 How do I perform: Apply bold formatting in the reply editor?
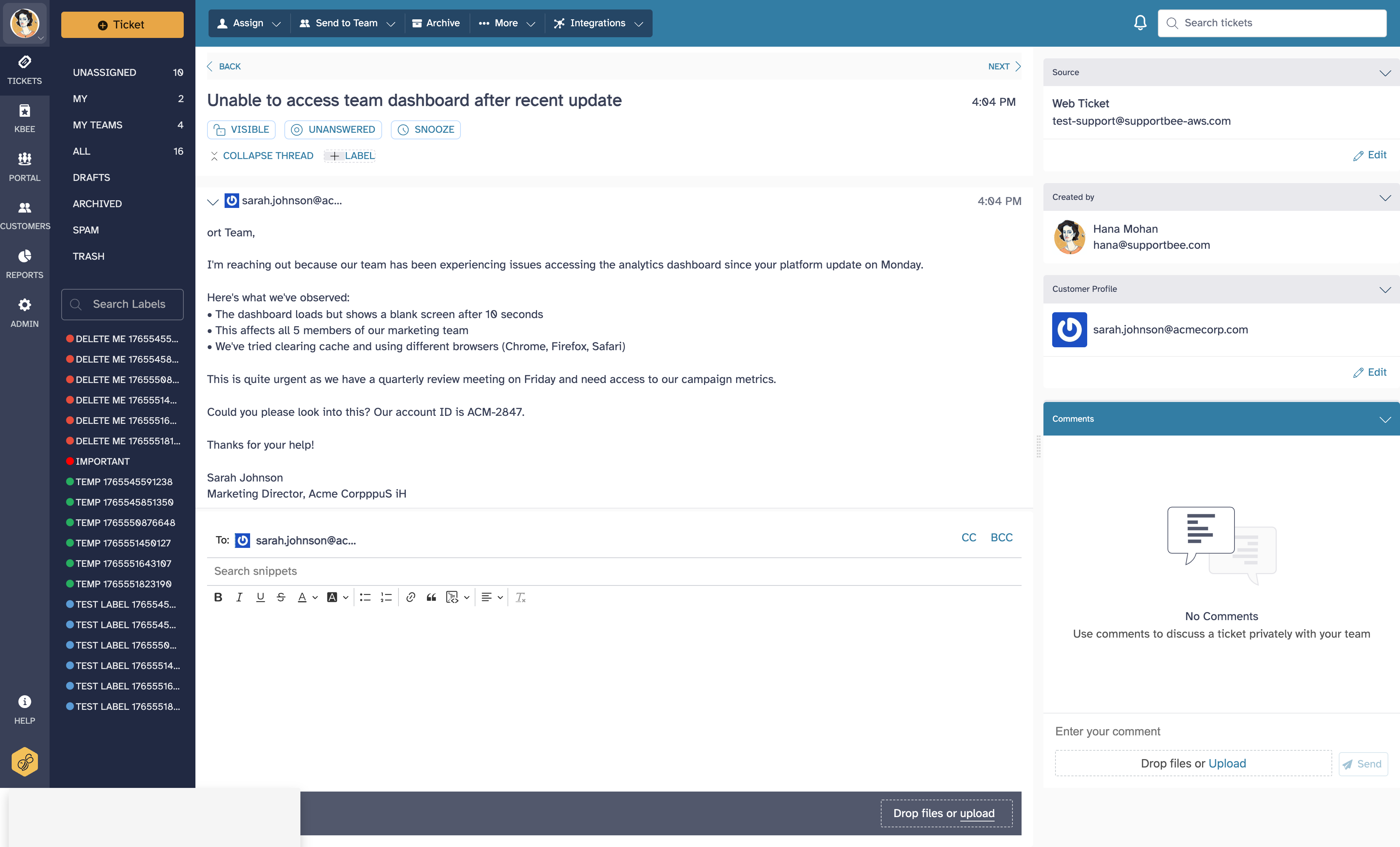pyautogui.click(x=218, y=597)
